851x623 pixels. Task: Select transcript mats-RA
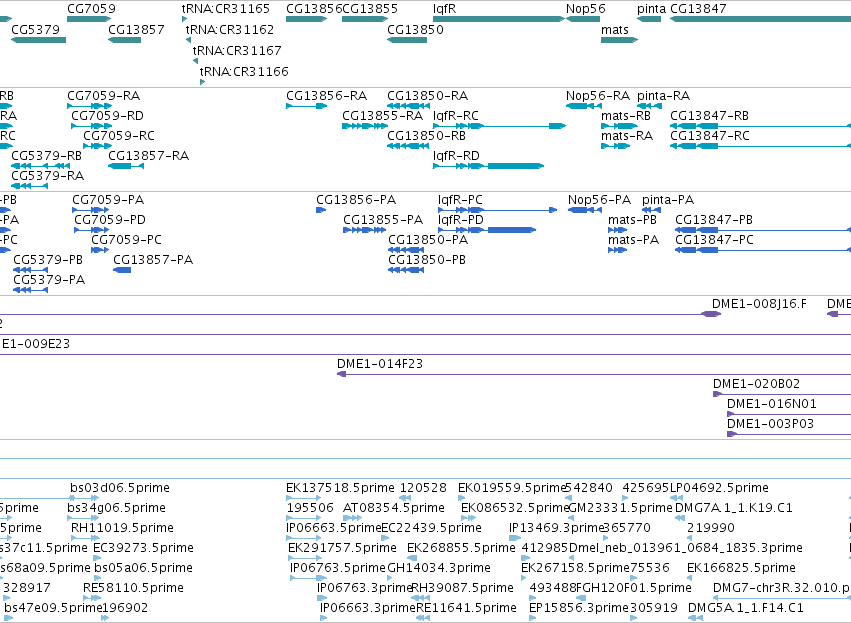coord(615,146)
